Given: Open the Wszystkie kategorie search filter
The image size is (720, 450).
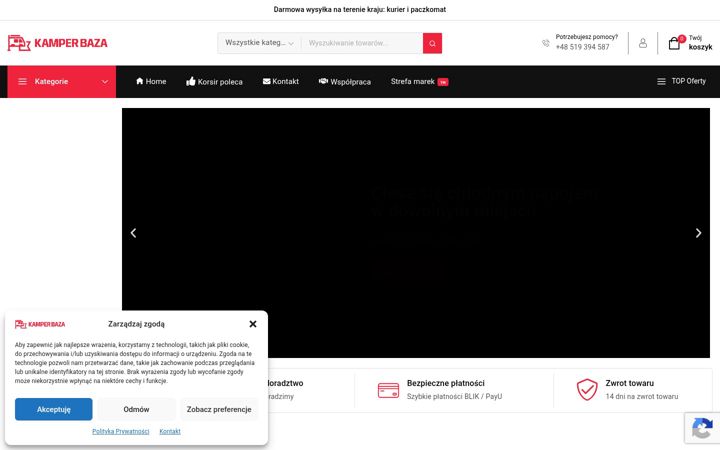Looking at the screenshot, I should coord(259,43).
